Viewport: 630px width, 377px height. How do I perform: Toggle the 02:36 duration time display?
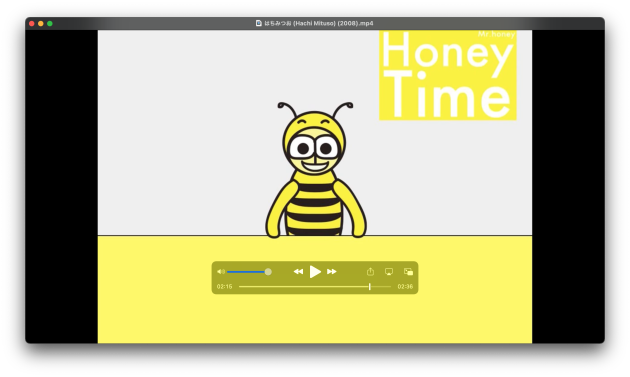[x=405, y=287]
